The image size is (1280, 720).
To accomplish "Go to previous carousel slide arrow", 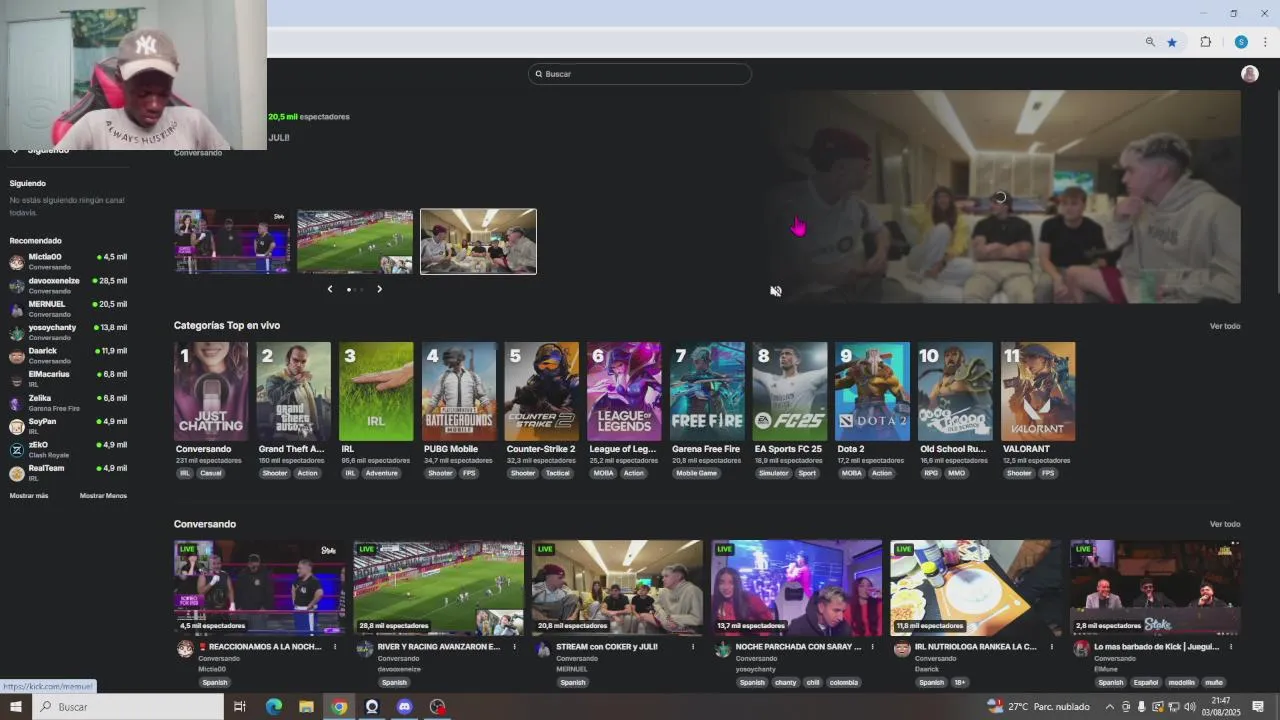I will (330, 289).
